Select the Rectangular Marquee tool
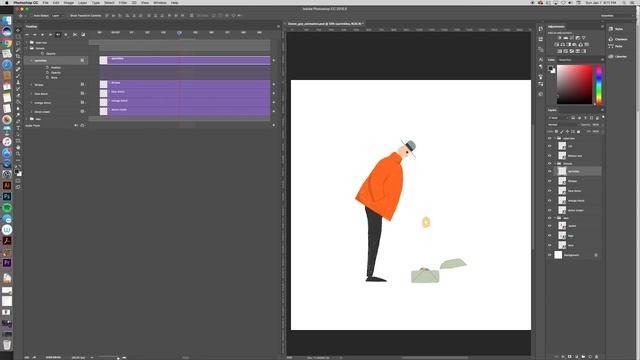The width and height of the screenshot is (640, 360). coord(18,37)
